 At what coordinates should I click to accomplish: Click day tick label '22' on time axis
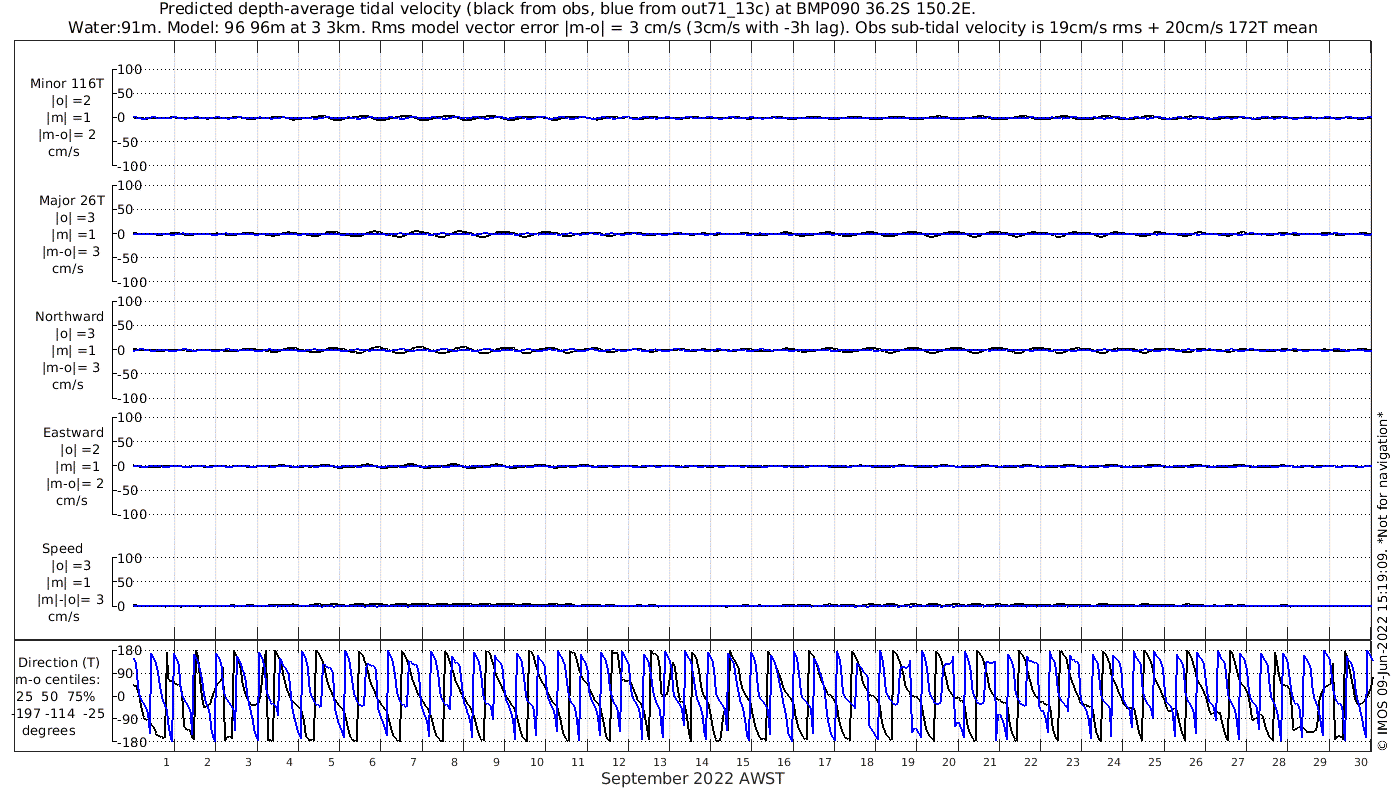pos(1031,762)
